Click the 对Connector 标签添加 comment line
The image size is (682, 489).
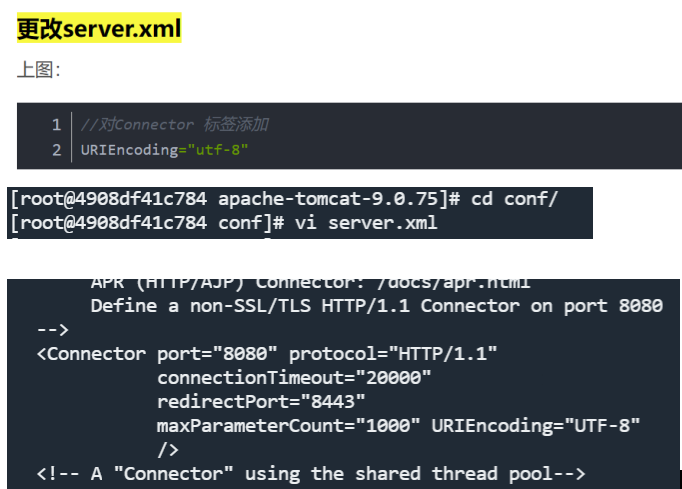tap(174, 125)
